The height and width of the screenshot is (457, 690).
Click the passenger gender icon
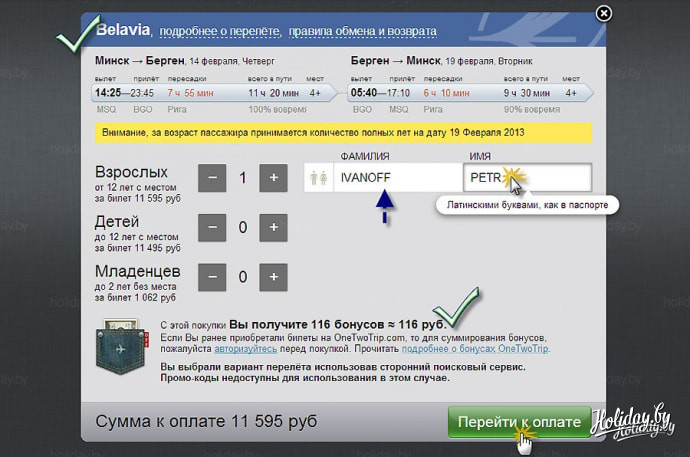coord(319,179)
